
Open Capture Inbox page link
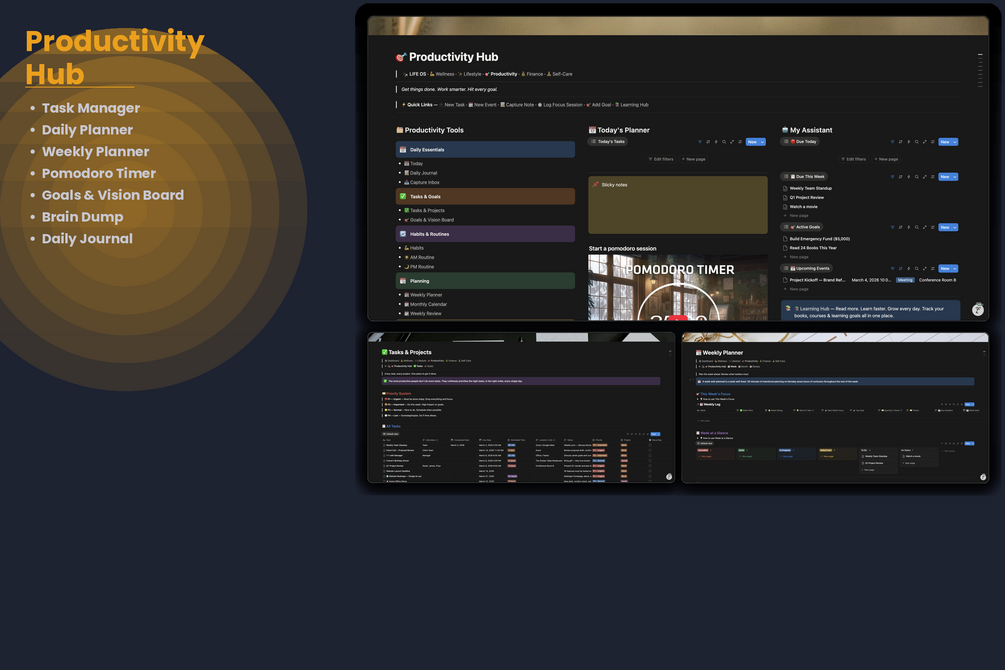pyautogui.click(x=422, y=183)
